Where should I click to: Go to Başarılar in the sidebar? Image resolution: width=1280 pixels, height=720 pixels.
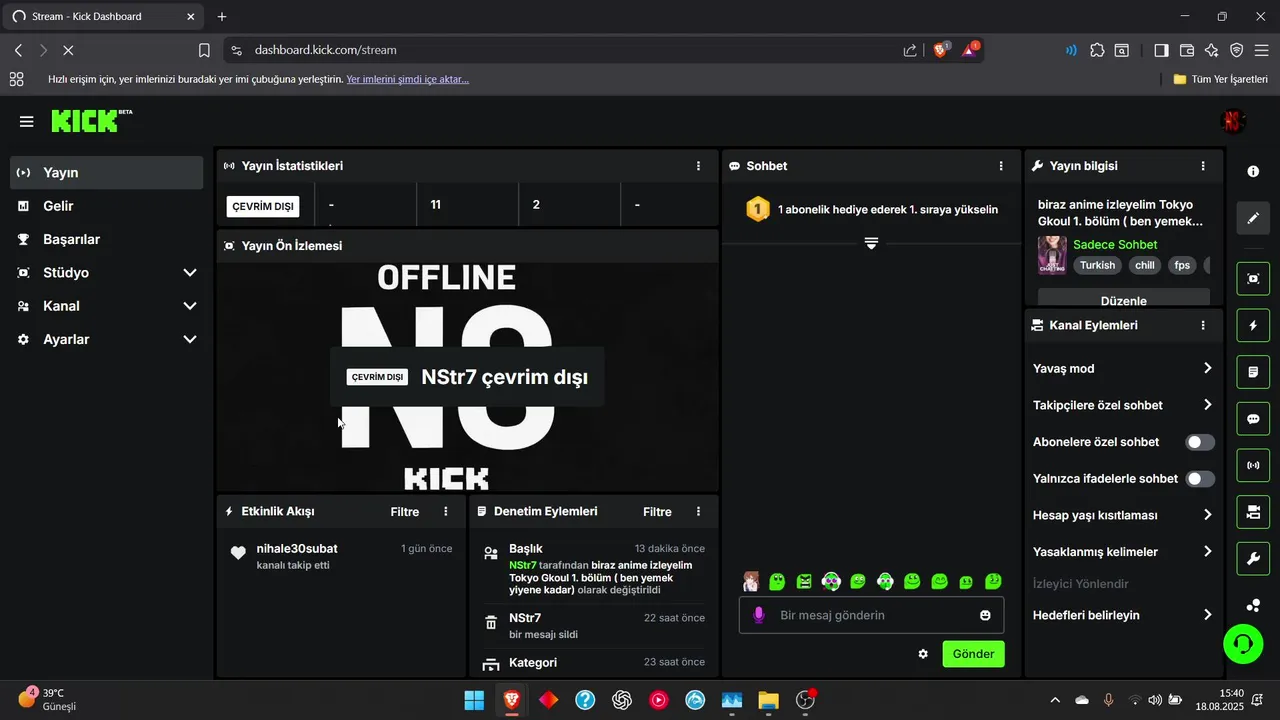[x=107, y=239]
